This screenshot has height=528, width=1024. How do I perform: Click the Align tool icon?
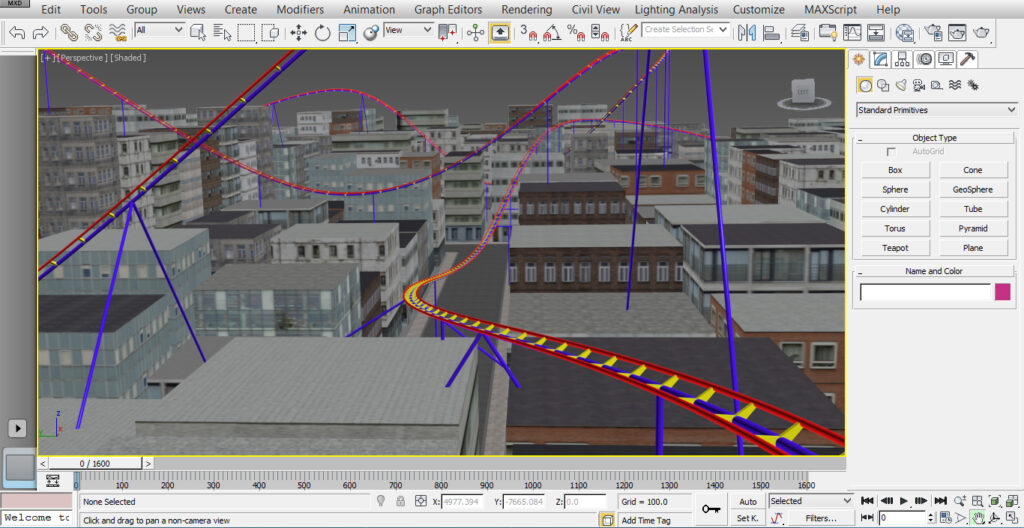coord(771,32)
